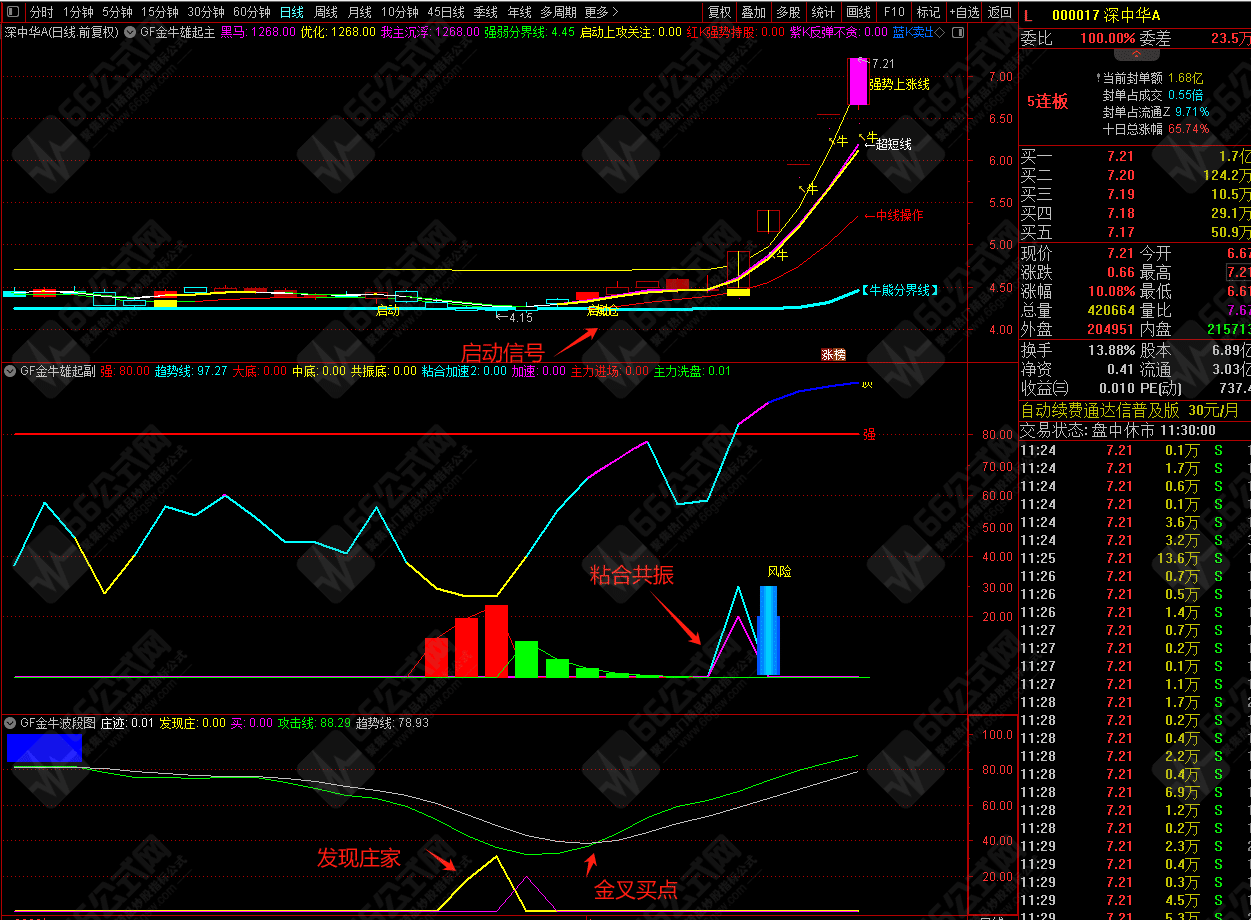Screen dimensions: 1251x920
Task: Add stock via +自选 button
Action: point(964,12)
